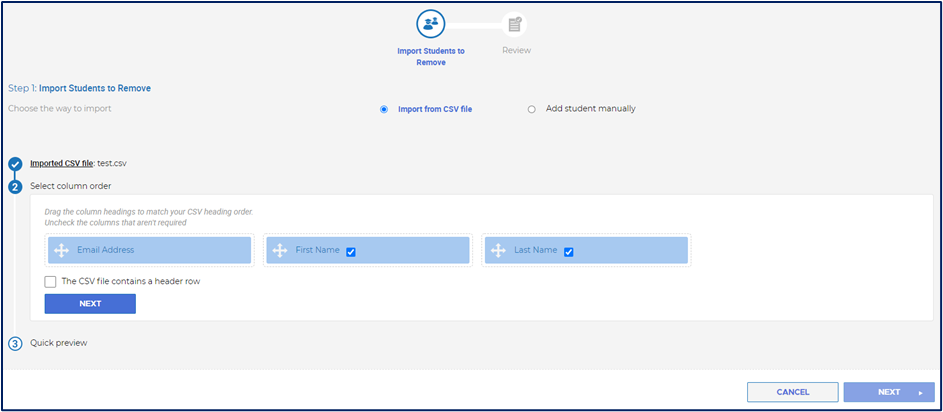The height and width of the screenshot is (412, 943).
Task: Uncheck the Last Name column checkbox
Action: point(568,252)
